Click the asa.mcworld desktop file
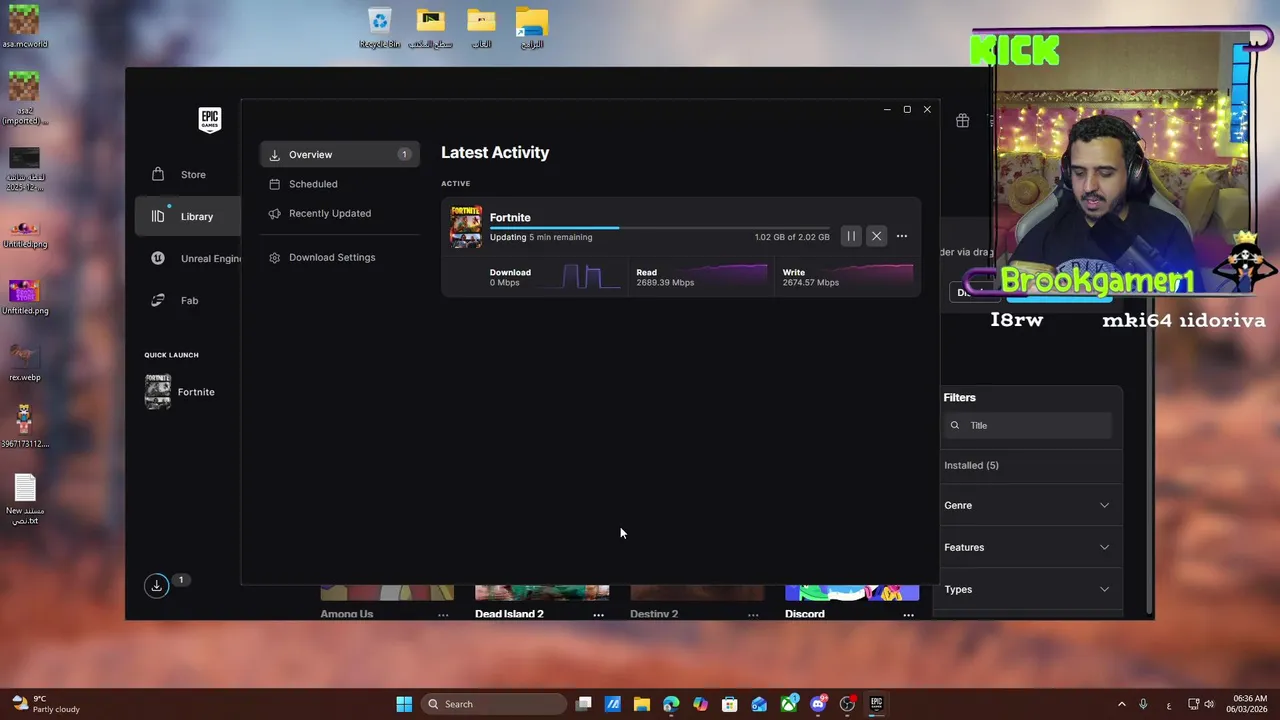 tap(24, 27)
